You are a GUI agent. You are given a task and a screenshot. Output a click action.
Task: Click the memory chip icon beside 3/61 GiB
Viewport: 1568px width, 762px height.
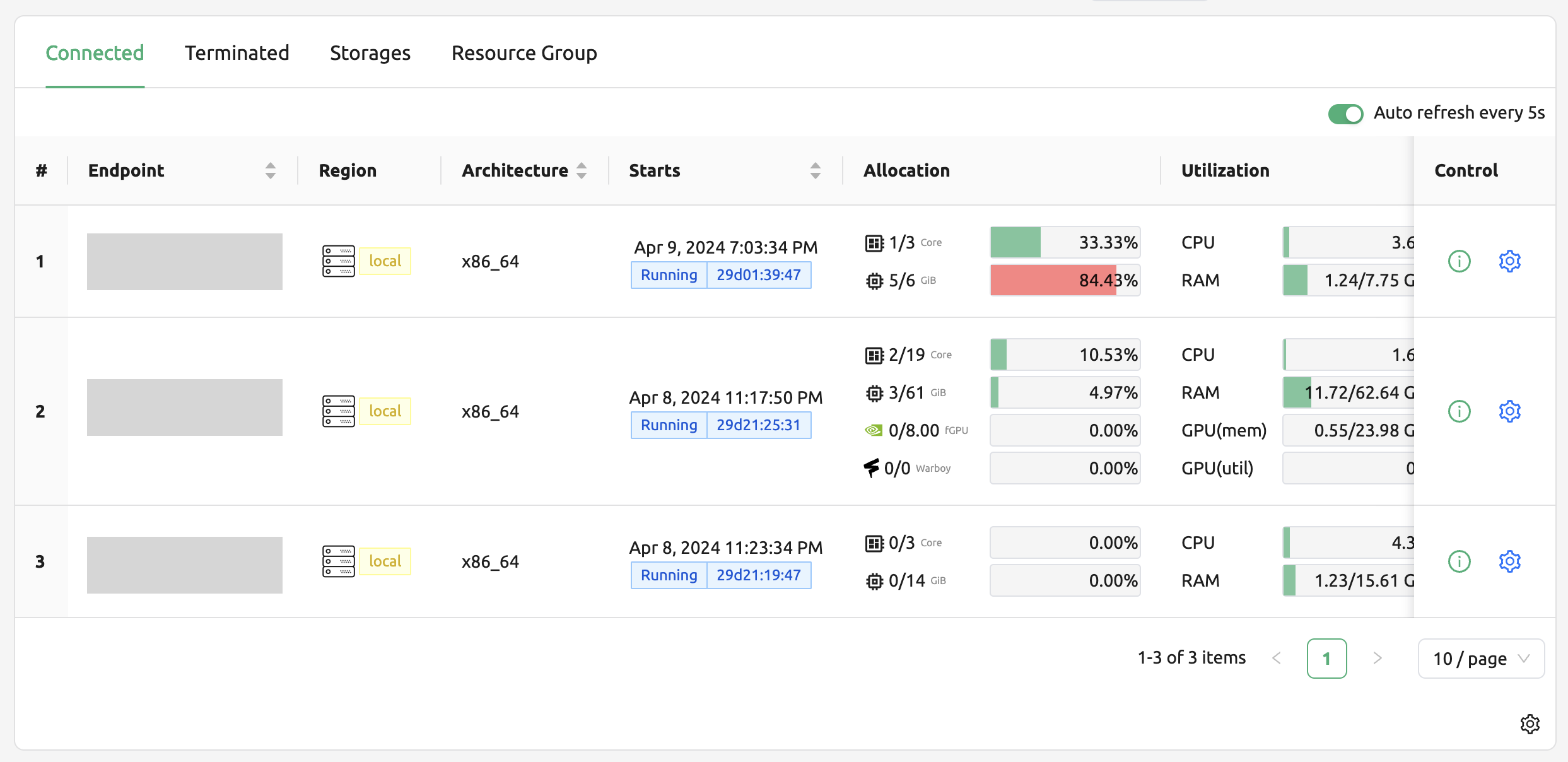coord(874,393)
